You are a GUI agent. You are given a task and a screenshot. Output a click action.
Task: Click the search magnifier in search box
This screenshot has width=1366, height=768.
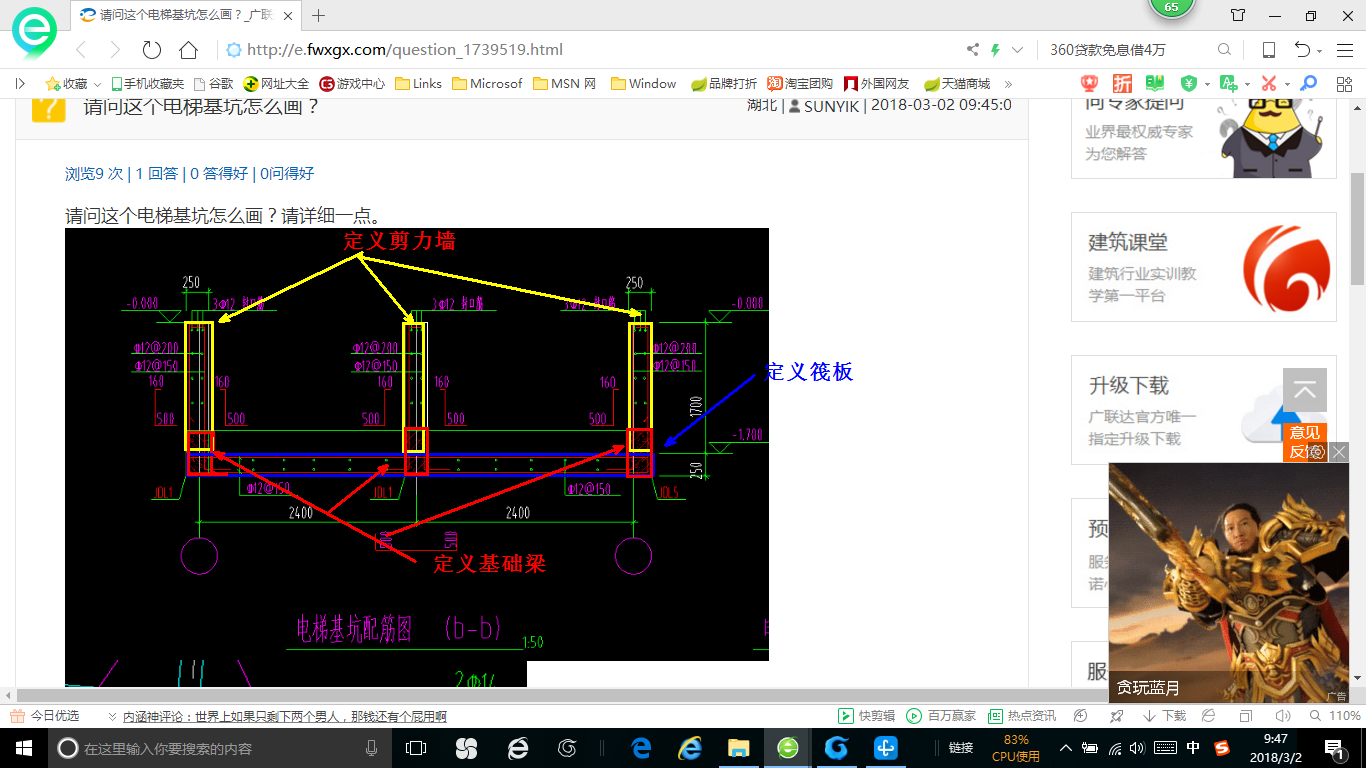1224,50
